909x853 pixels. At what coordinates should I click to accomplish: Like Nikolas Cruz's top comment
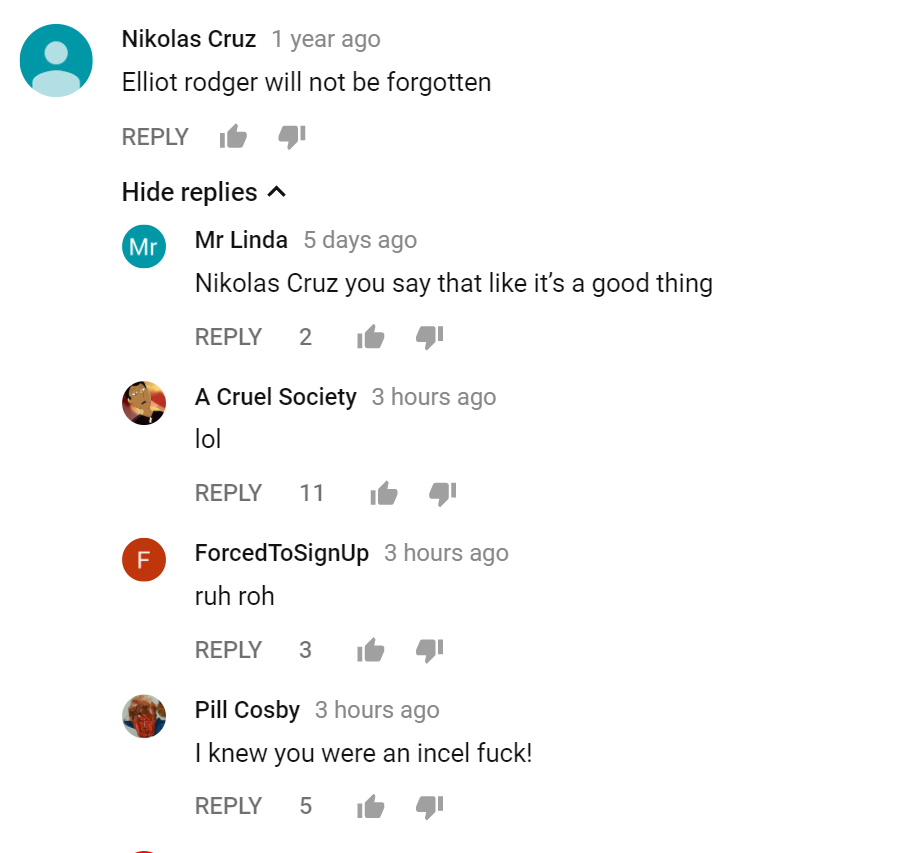pyautogui.click(x=234, y=137)
